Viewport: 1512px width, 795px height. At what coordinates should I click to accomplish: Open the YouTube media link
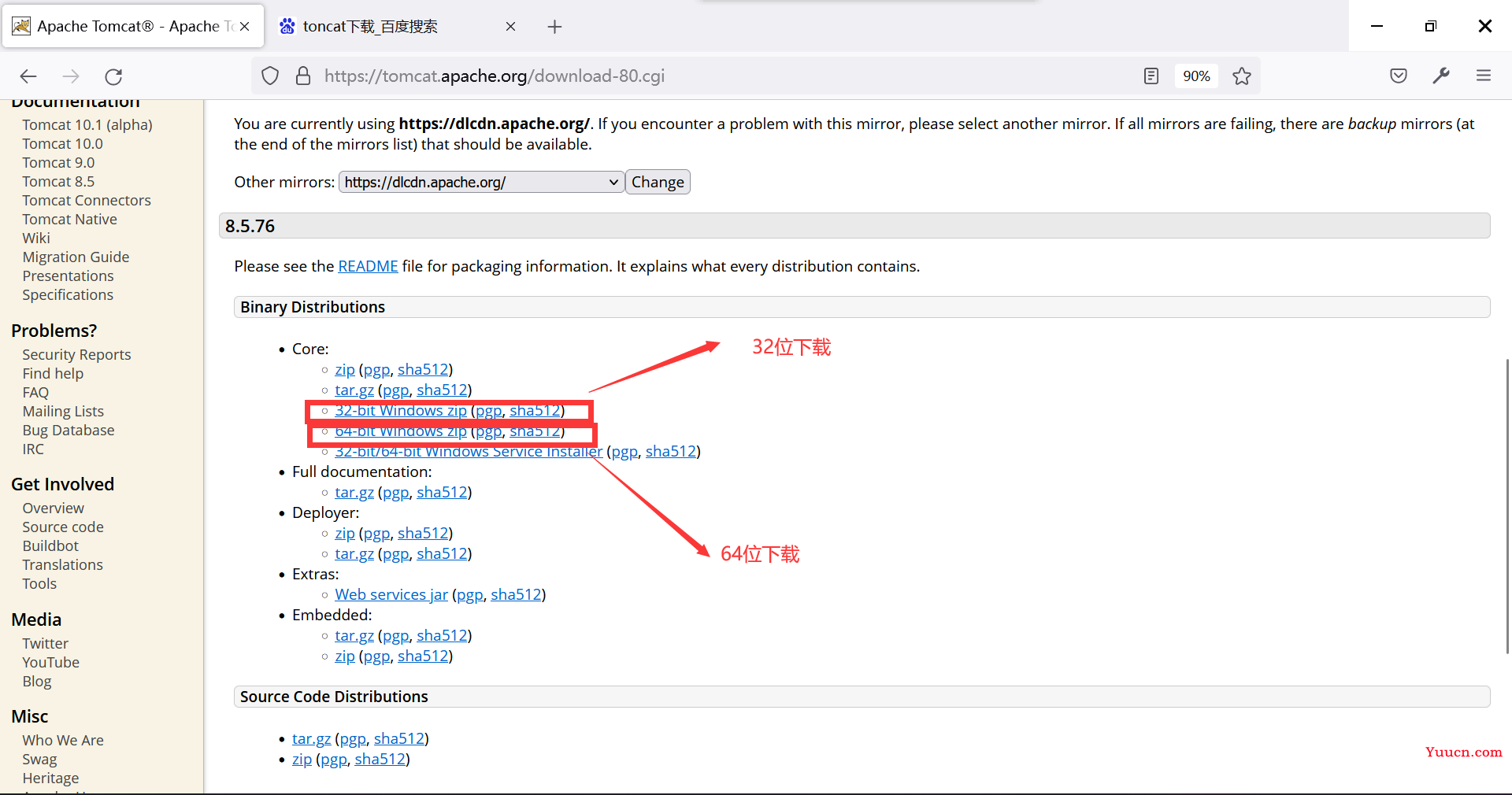(50, 662)
